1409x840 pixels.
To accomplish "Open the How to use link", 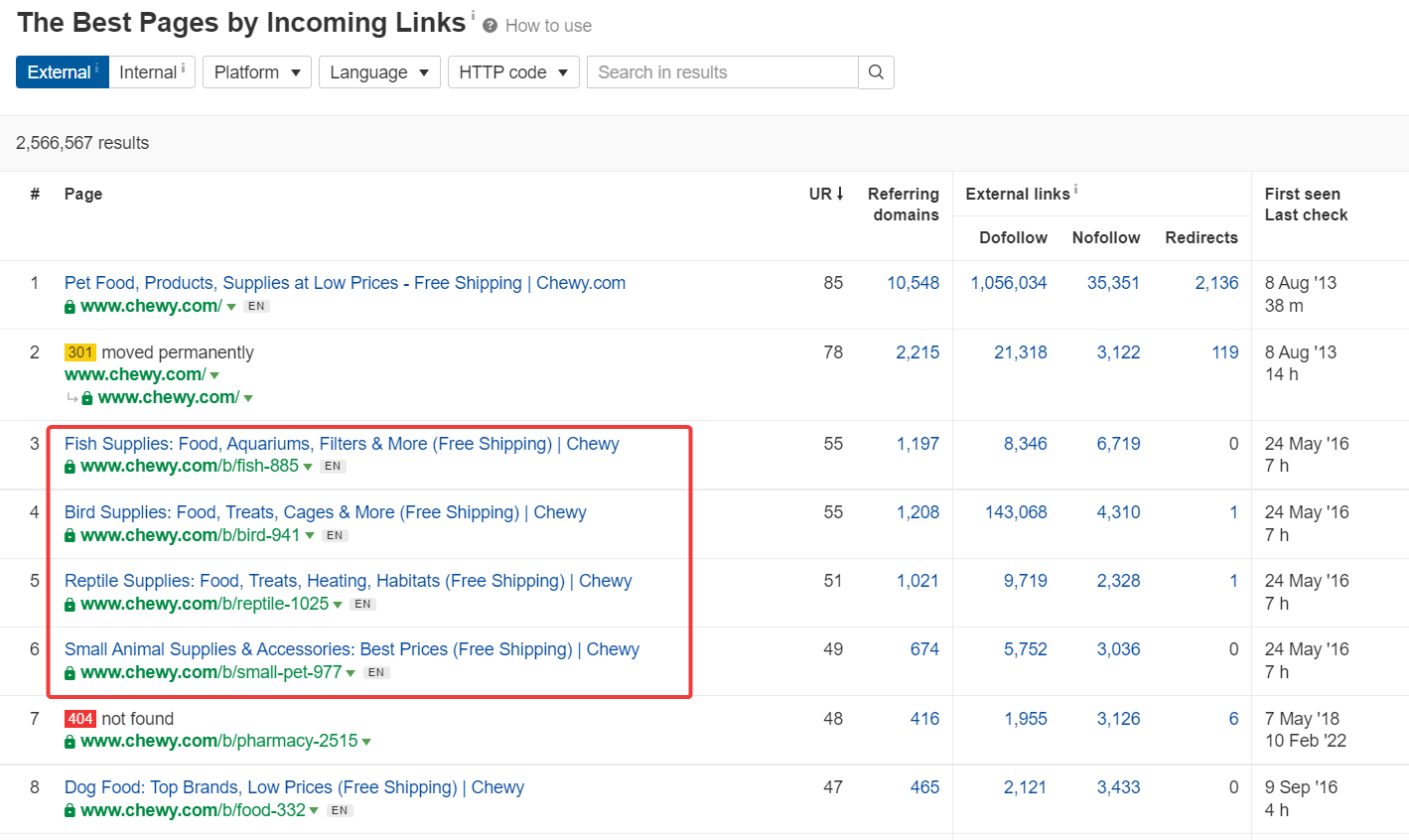I will point(548,26).
